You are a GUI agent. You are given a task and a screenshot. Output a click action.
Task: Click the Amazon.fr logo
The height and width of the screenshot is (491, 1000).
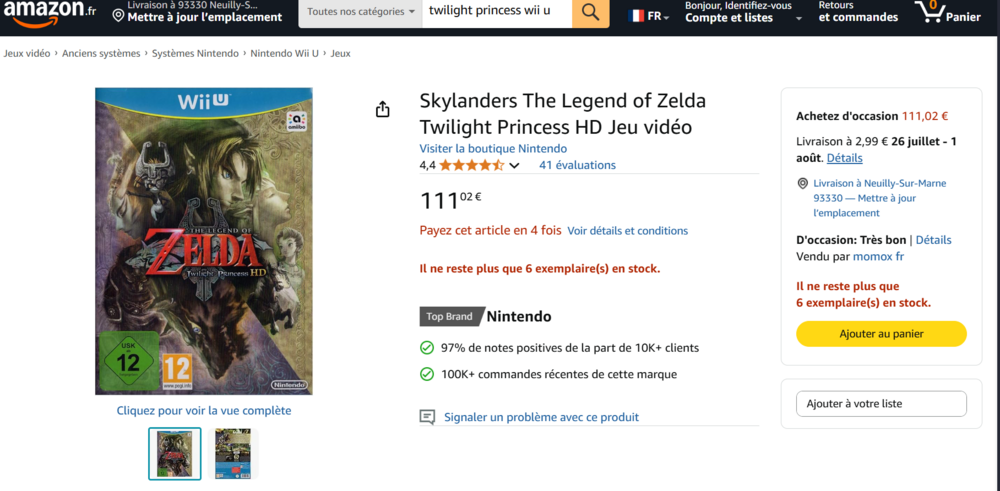(x=49, y=12)
